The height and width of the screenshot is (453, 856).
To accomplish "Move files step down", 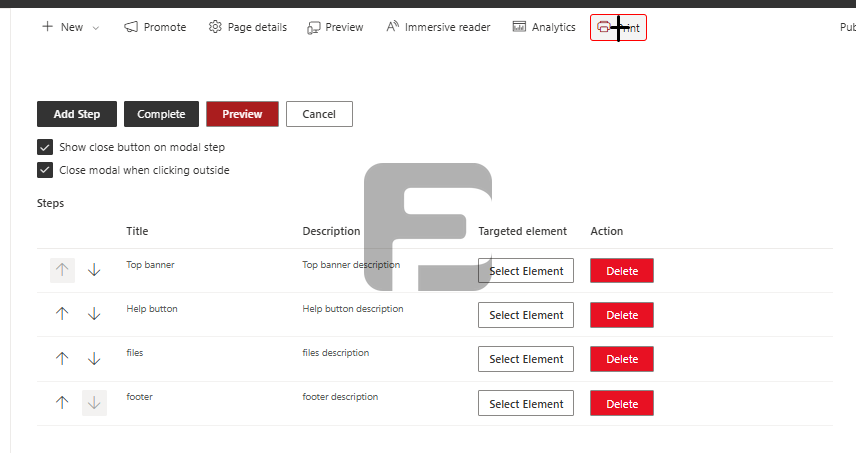I will coord(94,358).
